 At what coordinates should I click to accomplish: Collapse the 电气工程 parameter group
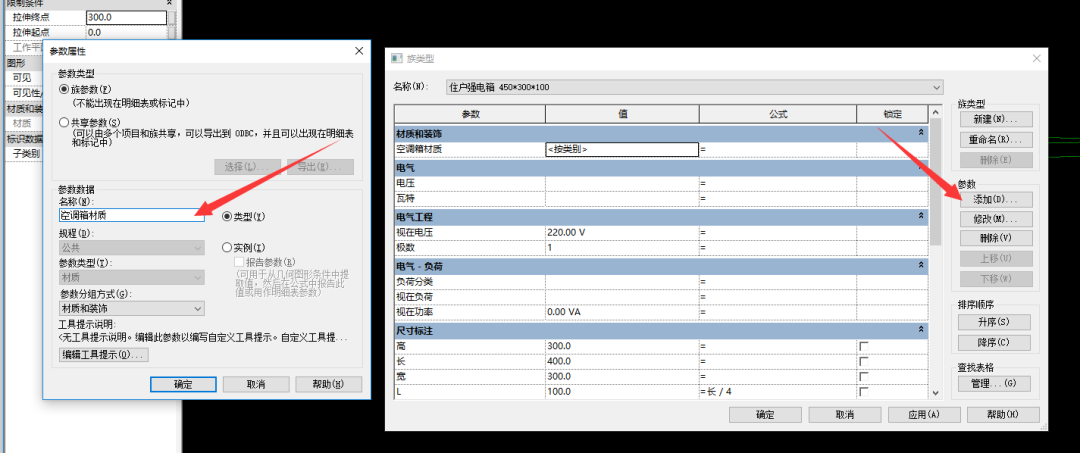922,216
